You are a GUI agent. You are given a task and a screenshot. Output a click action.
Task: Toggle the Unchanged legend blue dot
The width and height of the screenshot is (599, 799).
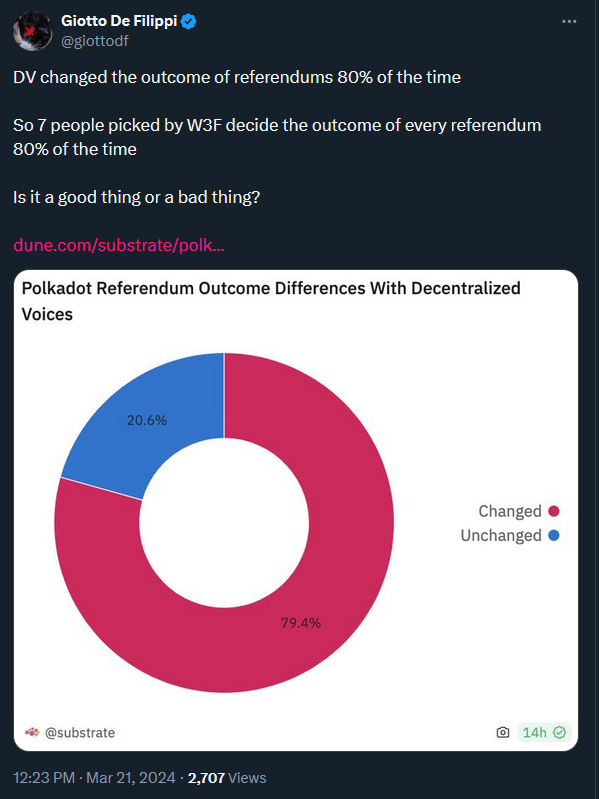[554, 536]
